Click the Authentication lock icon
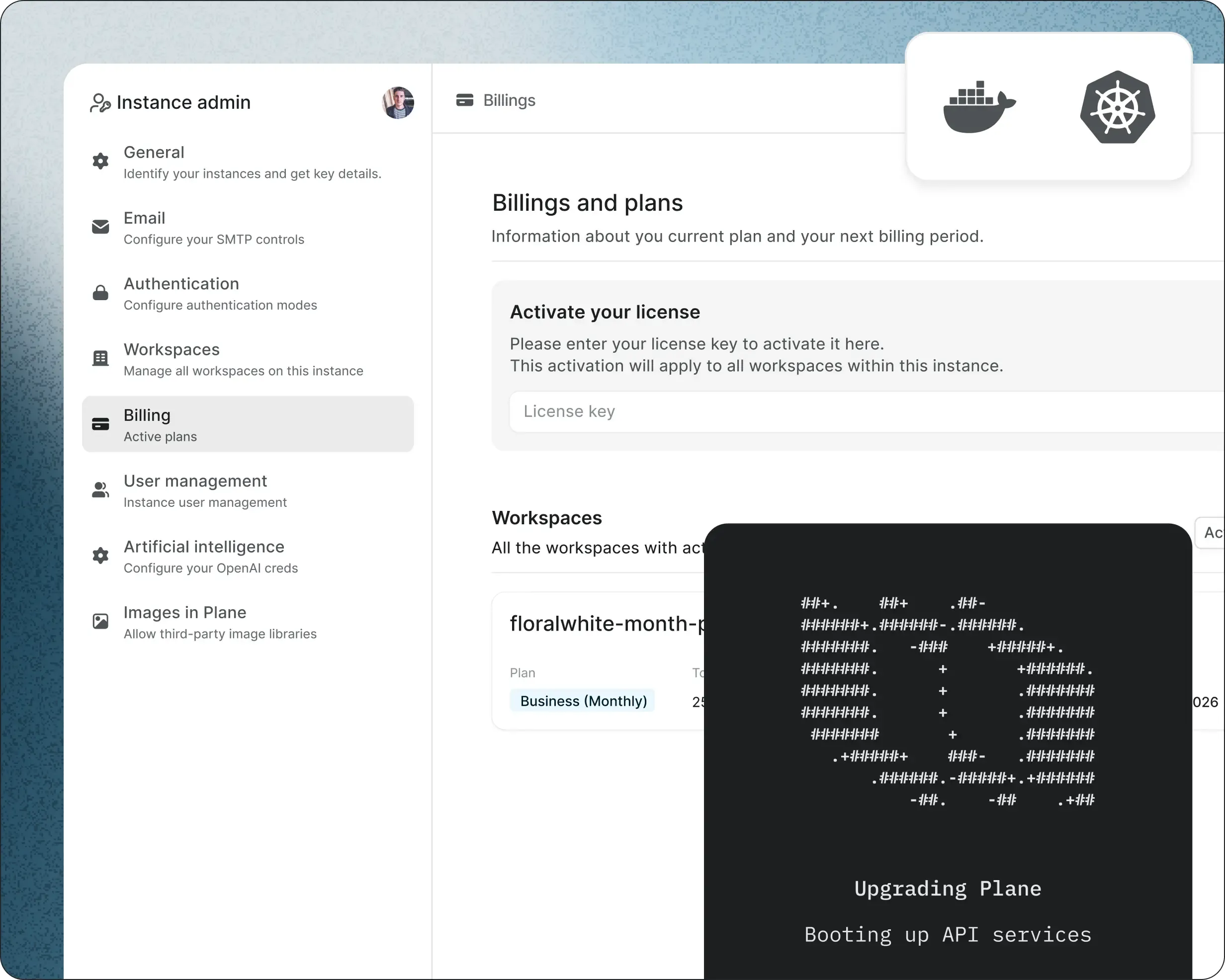1225x980 pixels. tap(100, 293)
